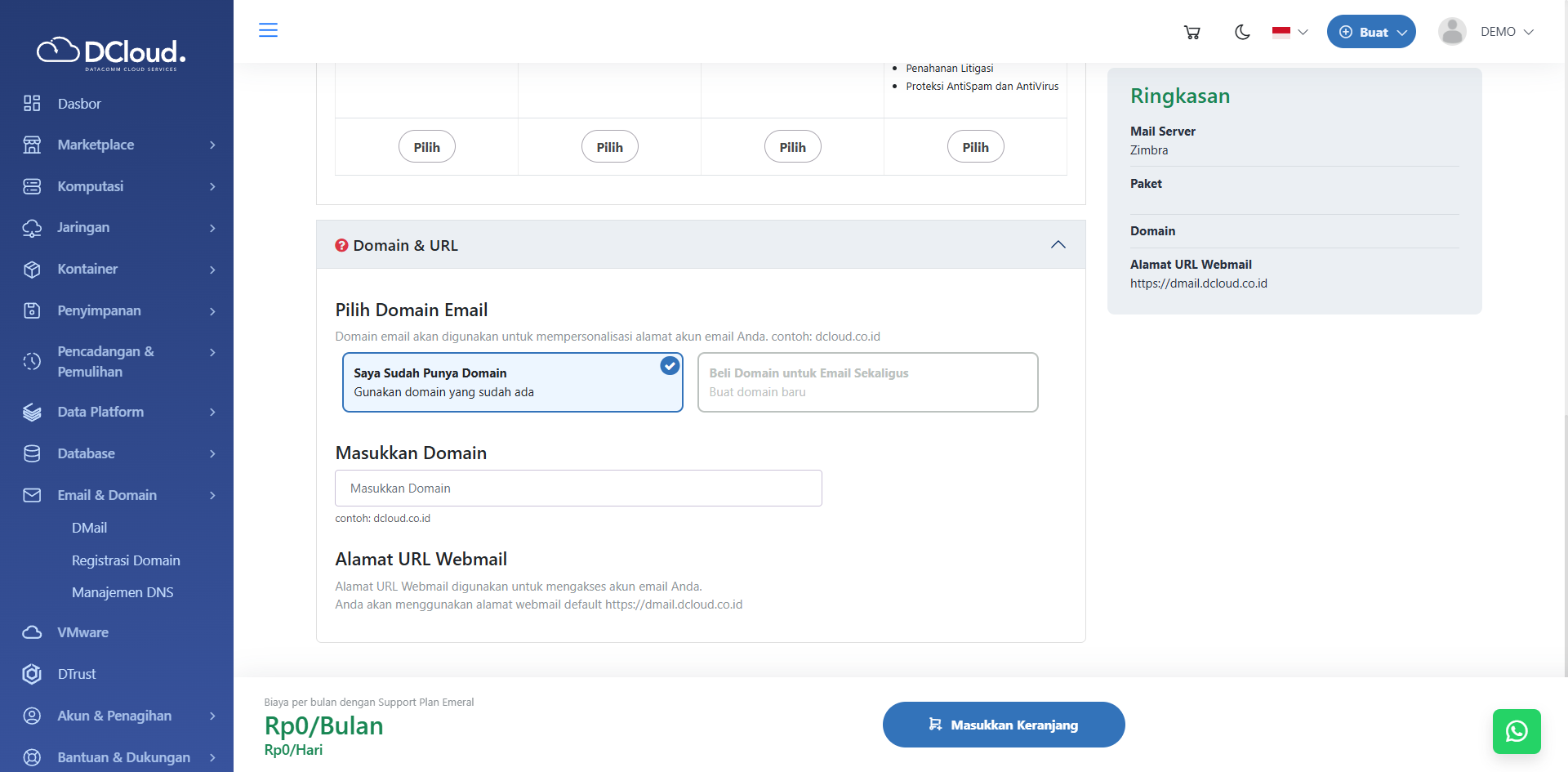Open the shopping cart icon
The width and height of the screenshot is (1568, 772).
(x=1192, y=33)
